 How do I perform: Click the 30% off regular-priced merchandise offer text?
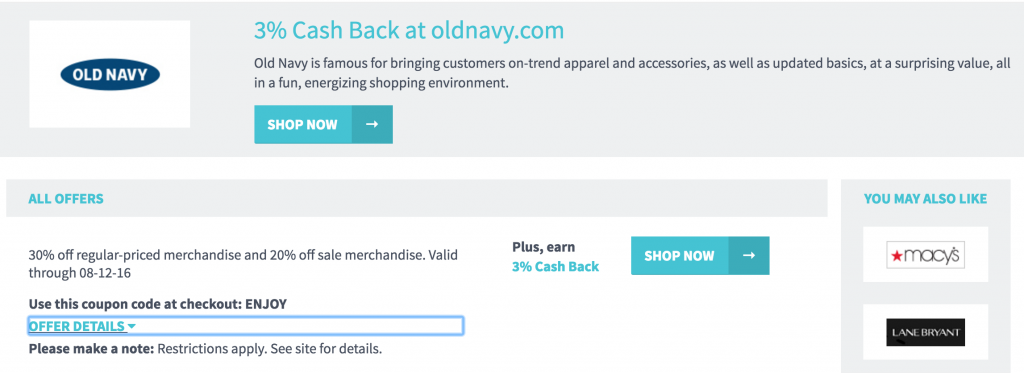(x=243, y=264)
